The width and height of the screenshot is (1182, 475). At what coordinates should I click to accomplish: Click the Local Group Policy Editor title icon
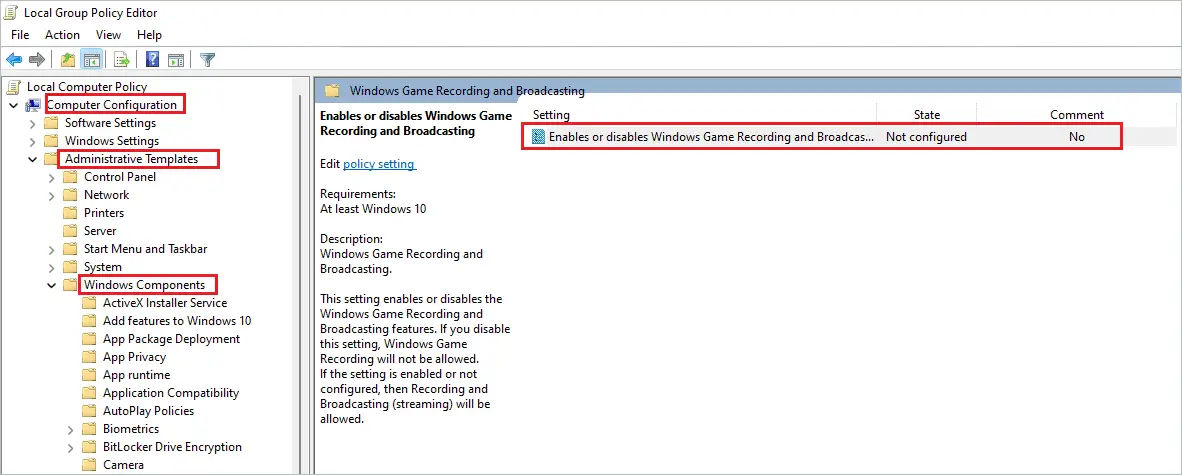[13, 13]
